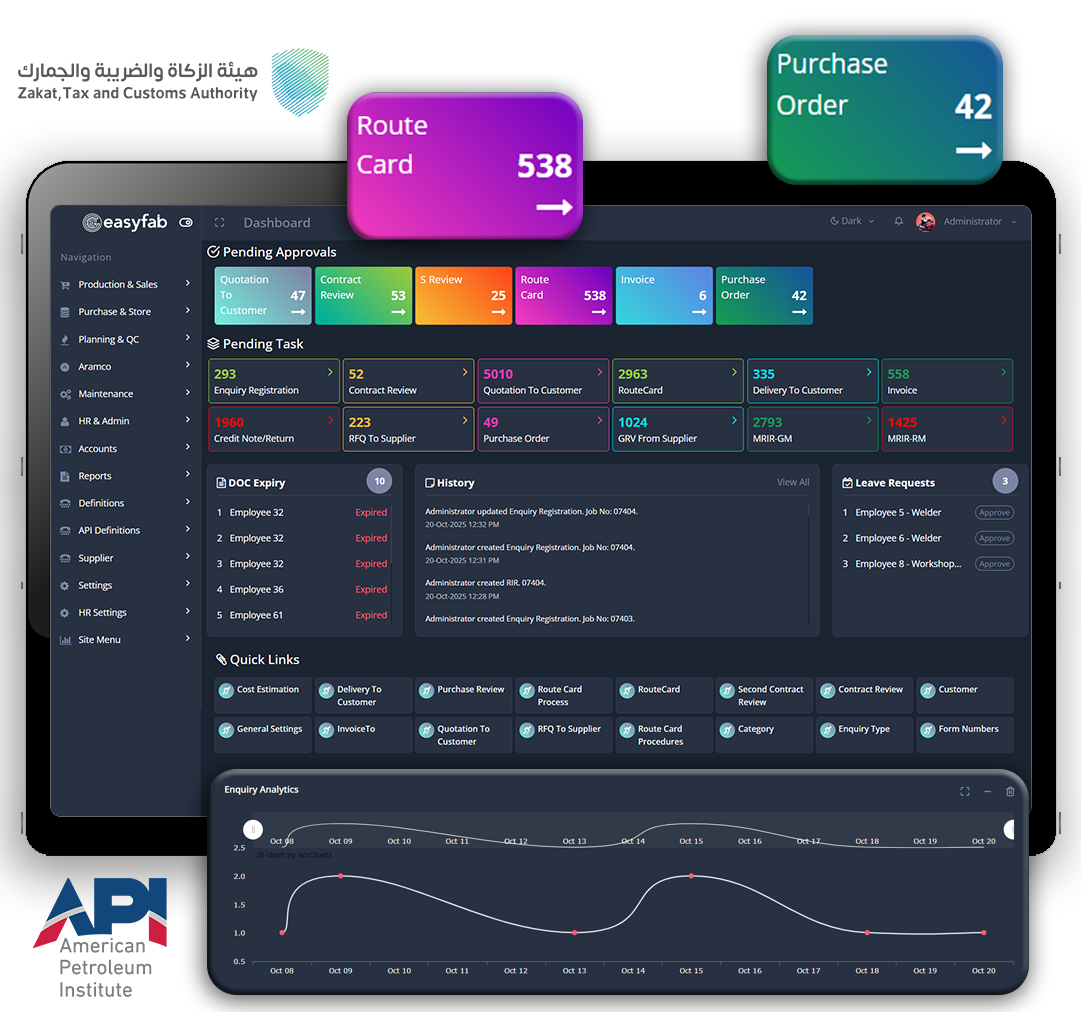Open the 1960 Credit Note/Return task
Viewport: 1081px width, 1012px height.
tap(274, 429)
